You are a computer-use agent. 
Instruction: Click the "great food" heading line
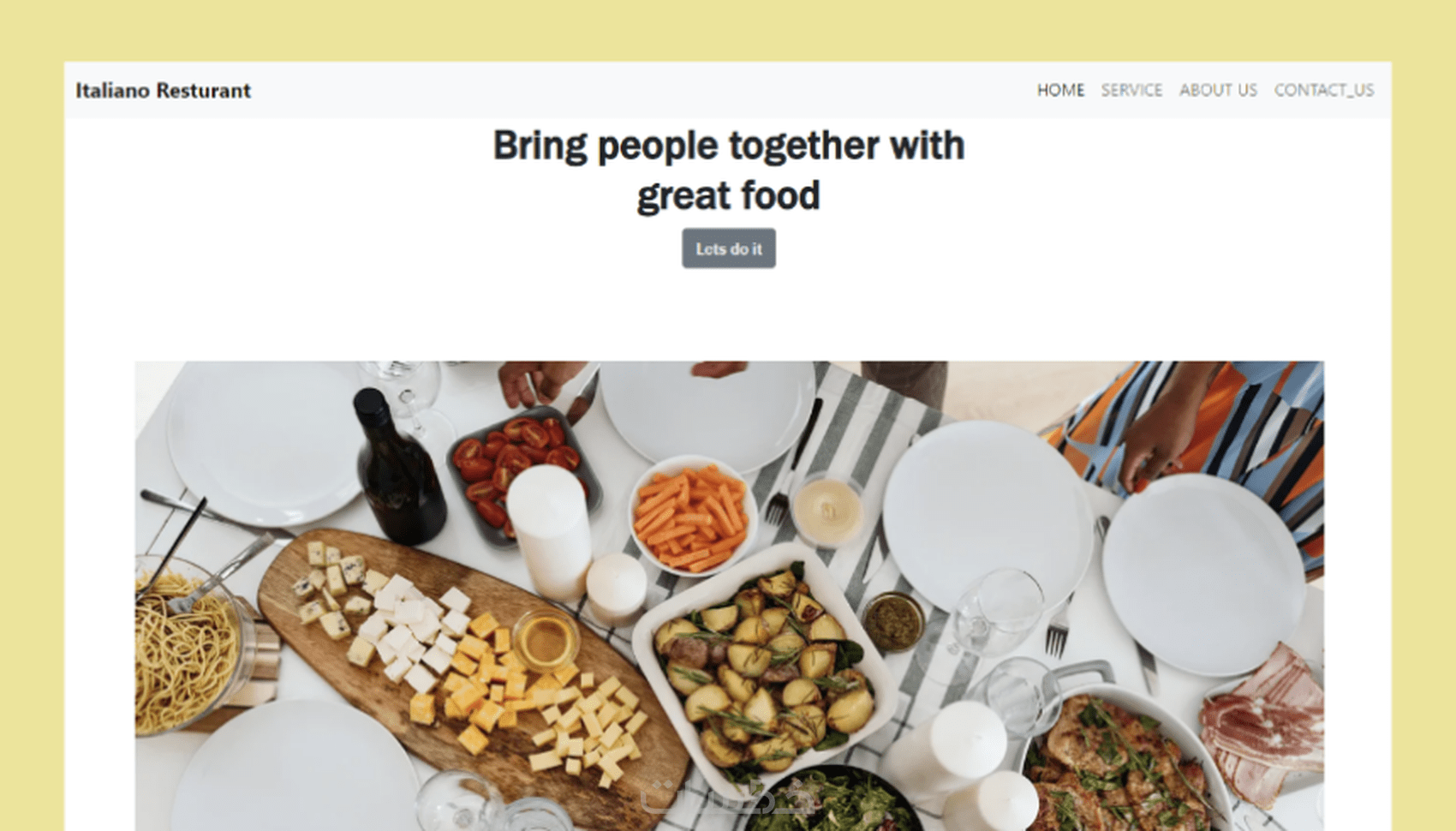pos(729,195)
